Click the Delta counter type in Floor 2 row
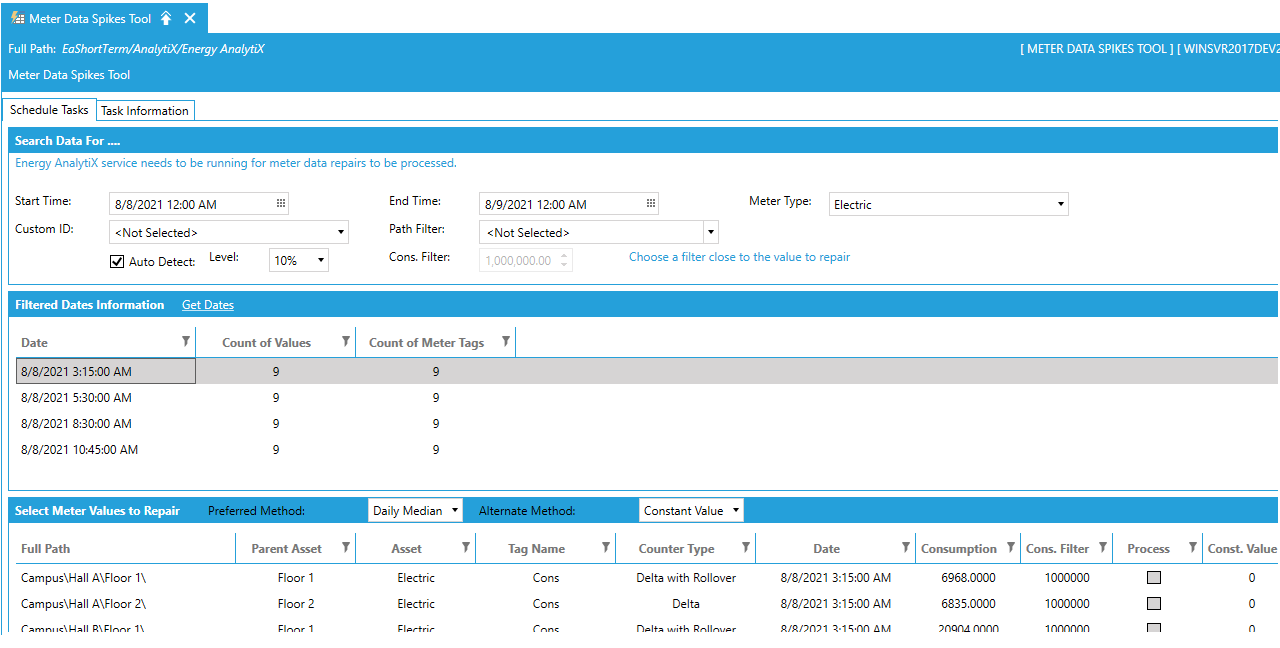 pos(686,604)
